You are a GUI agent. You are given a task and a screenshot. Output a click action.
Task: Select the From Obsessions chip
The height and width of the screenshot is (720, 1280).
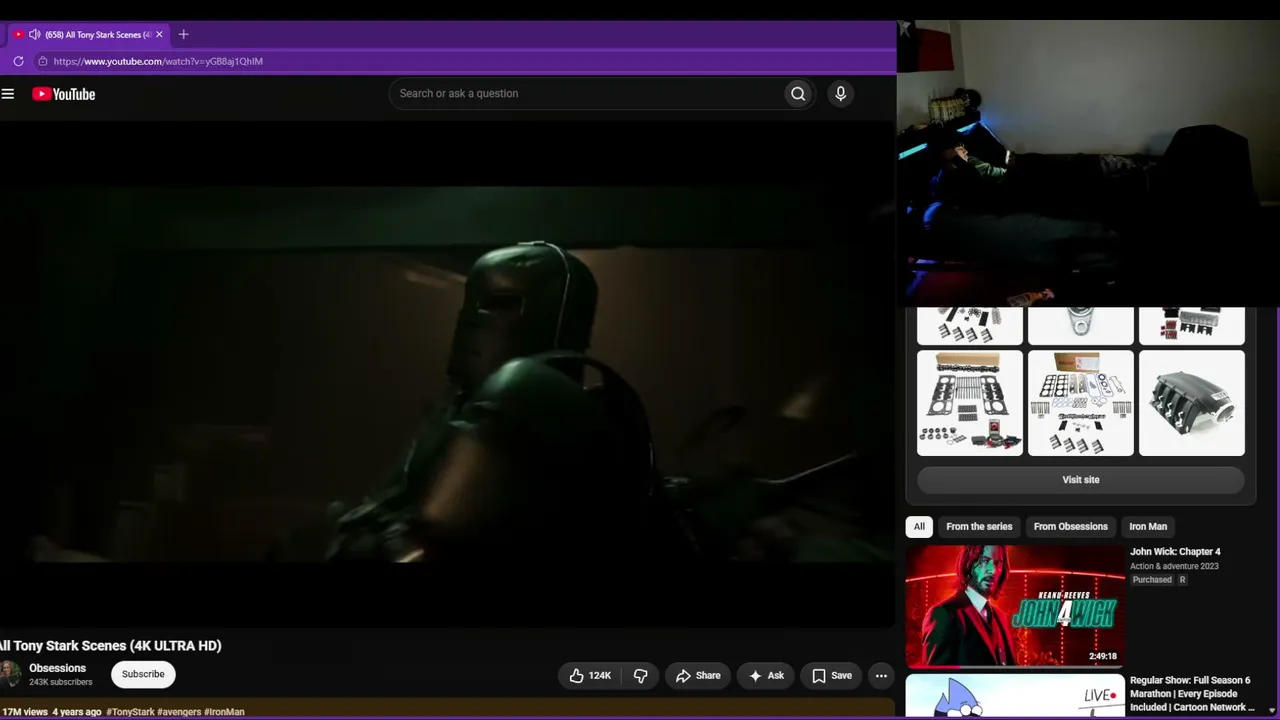(x=1071, y=527)
